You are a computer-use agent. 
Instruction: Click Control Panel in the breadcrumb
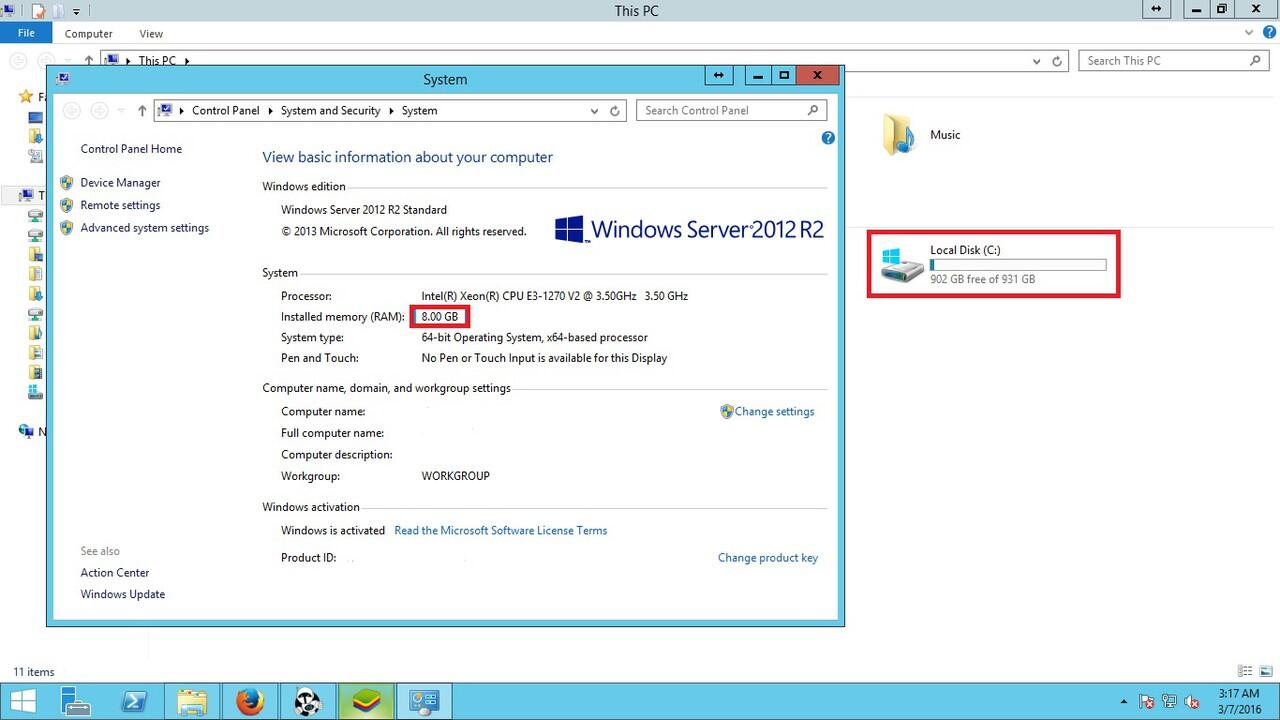[225, 111]
